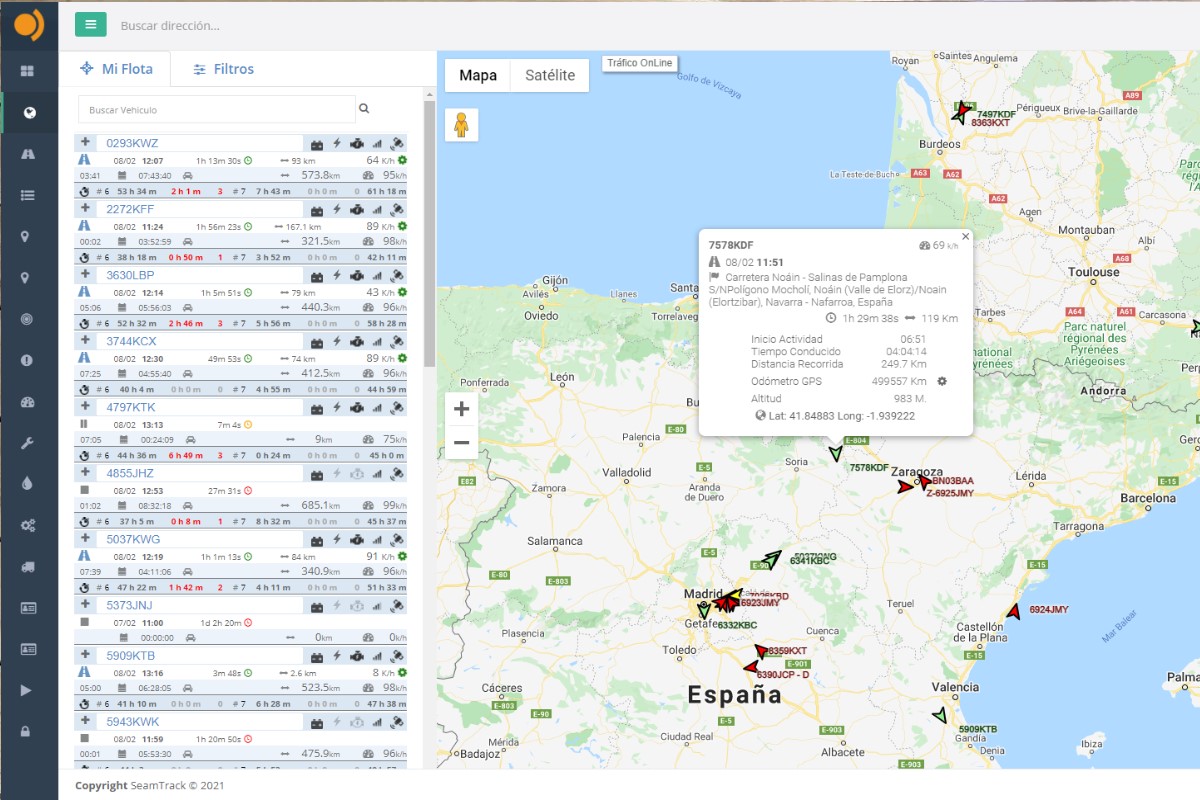Expand the 5037KWG vehicle details
The image size is (1200, 800).
tap(85, 539)
